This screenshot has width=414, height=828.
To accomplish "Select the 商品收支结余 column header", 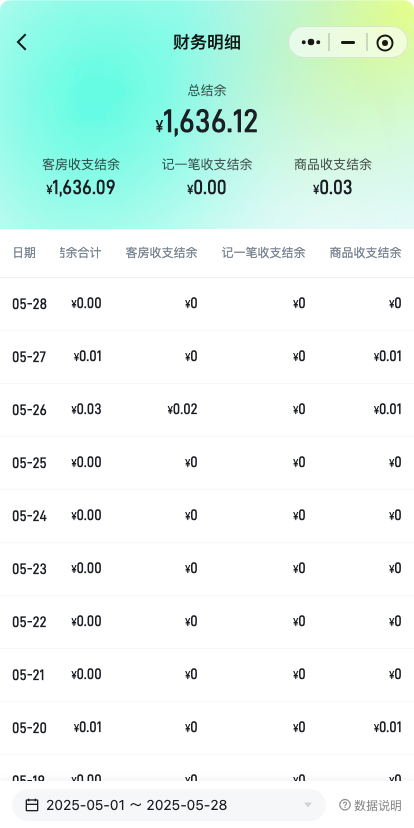I will tap(365, 253).
